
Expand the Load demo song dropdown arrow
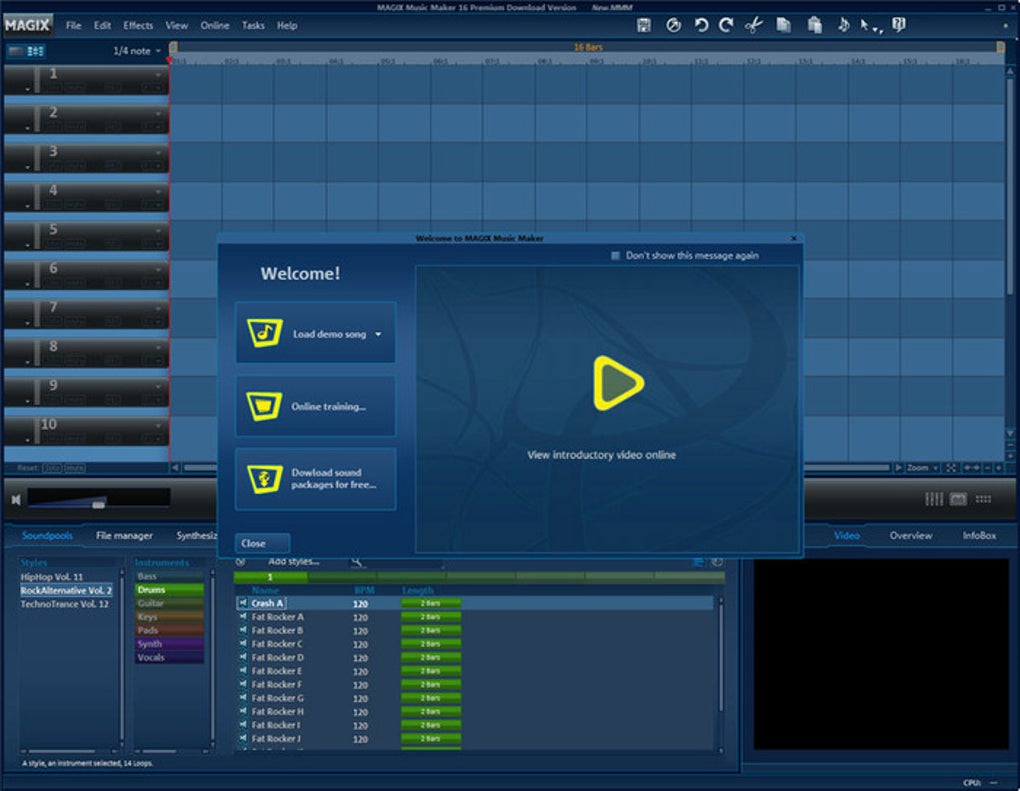coord(378,334)
